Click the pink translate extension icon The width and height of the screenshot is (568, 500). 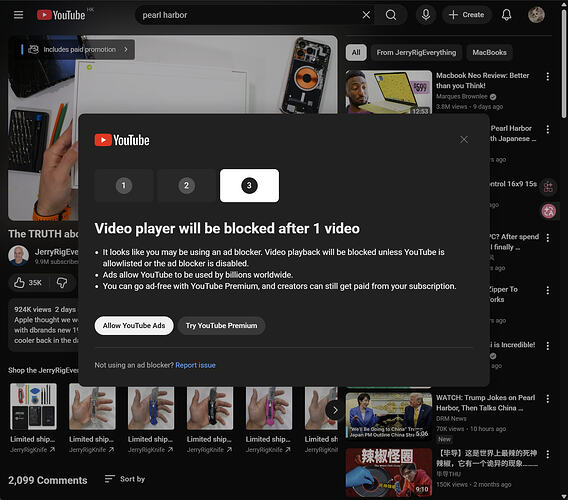pos(548,211)
